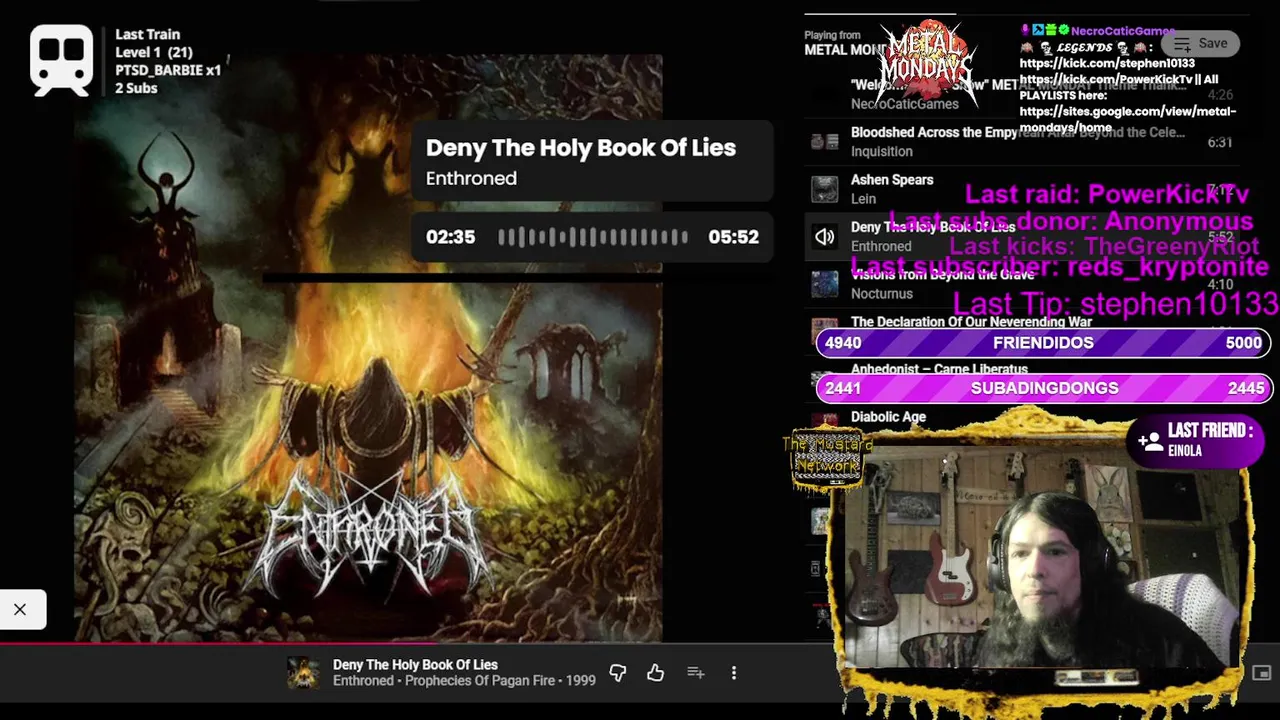This screenshot has width=1280, height=720.
Task: Click the Inquisition track thumbnail in queue
Action: [x=824, y=142]
